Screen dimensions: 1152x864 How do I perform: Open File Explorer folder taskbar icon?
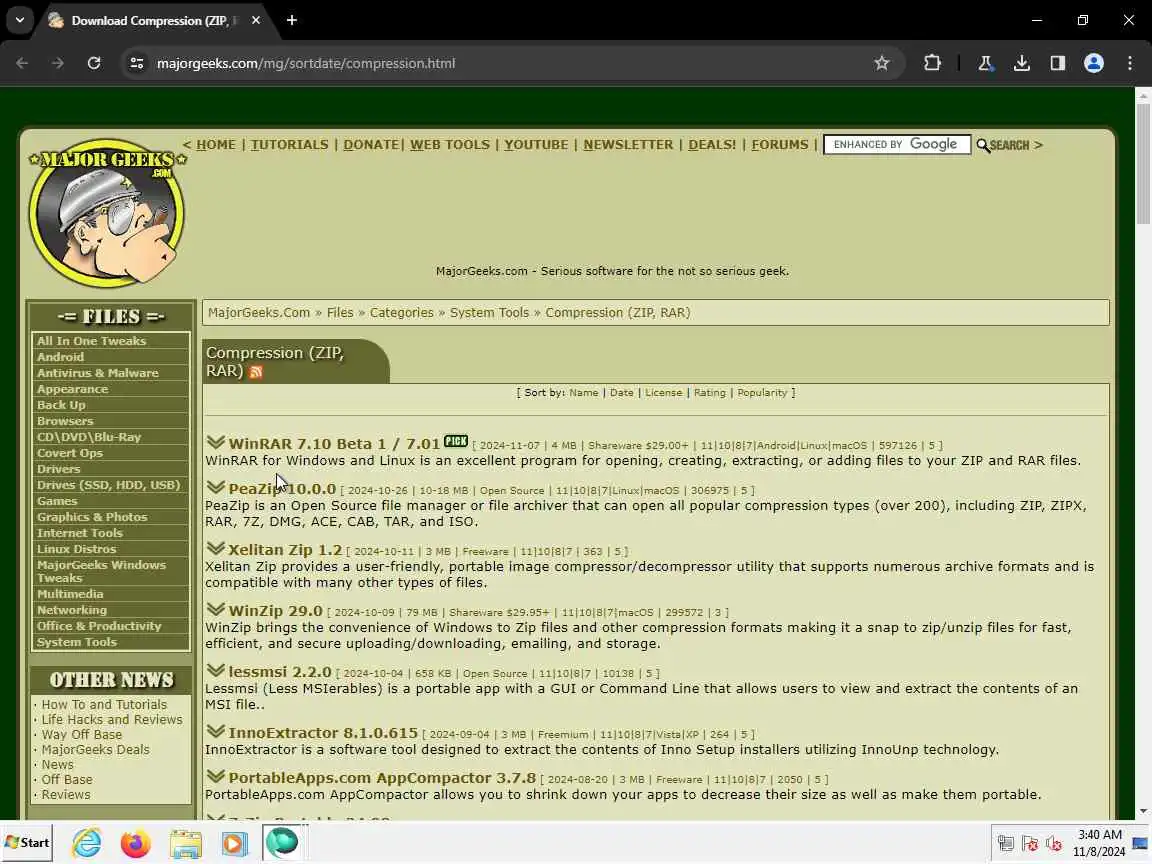pos(185,843)
